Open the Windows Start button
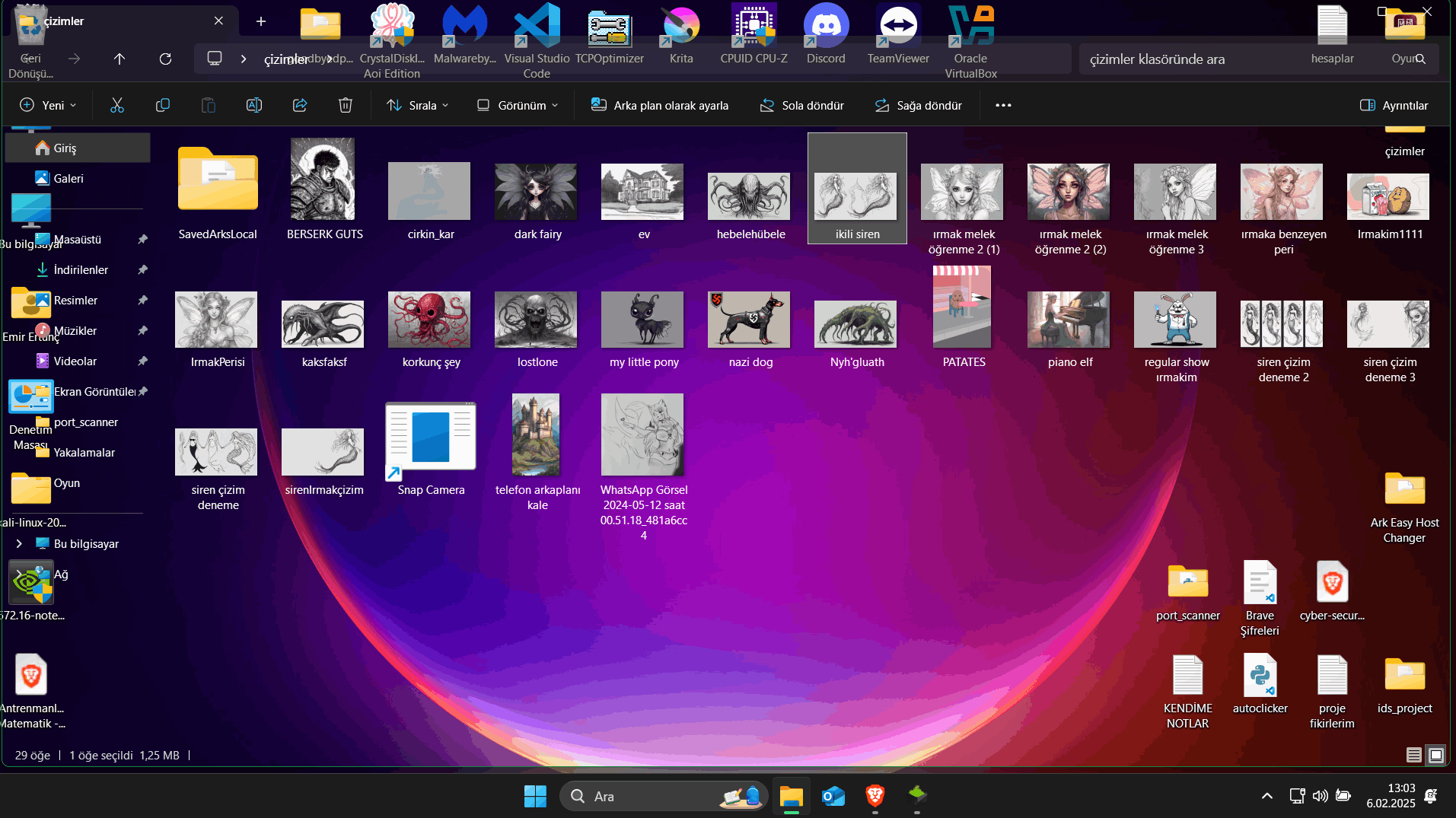This screenshot has width=1456, height=818. click(535, 796)
